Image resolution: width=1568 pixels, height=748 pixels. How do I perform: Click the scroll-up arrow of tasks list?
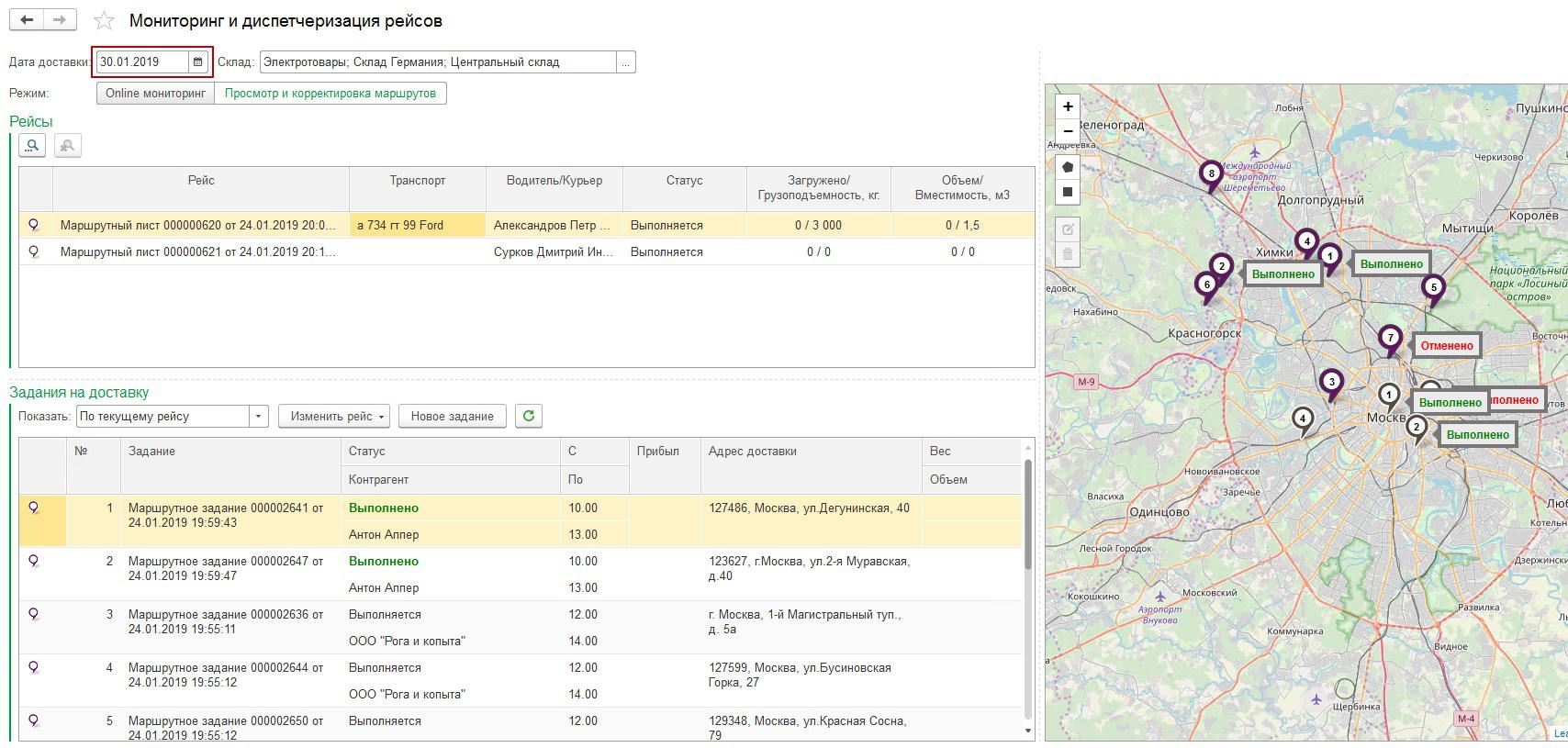point(1027,448)
